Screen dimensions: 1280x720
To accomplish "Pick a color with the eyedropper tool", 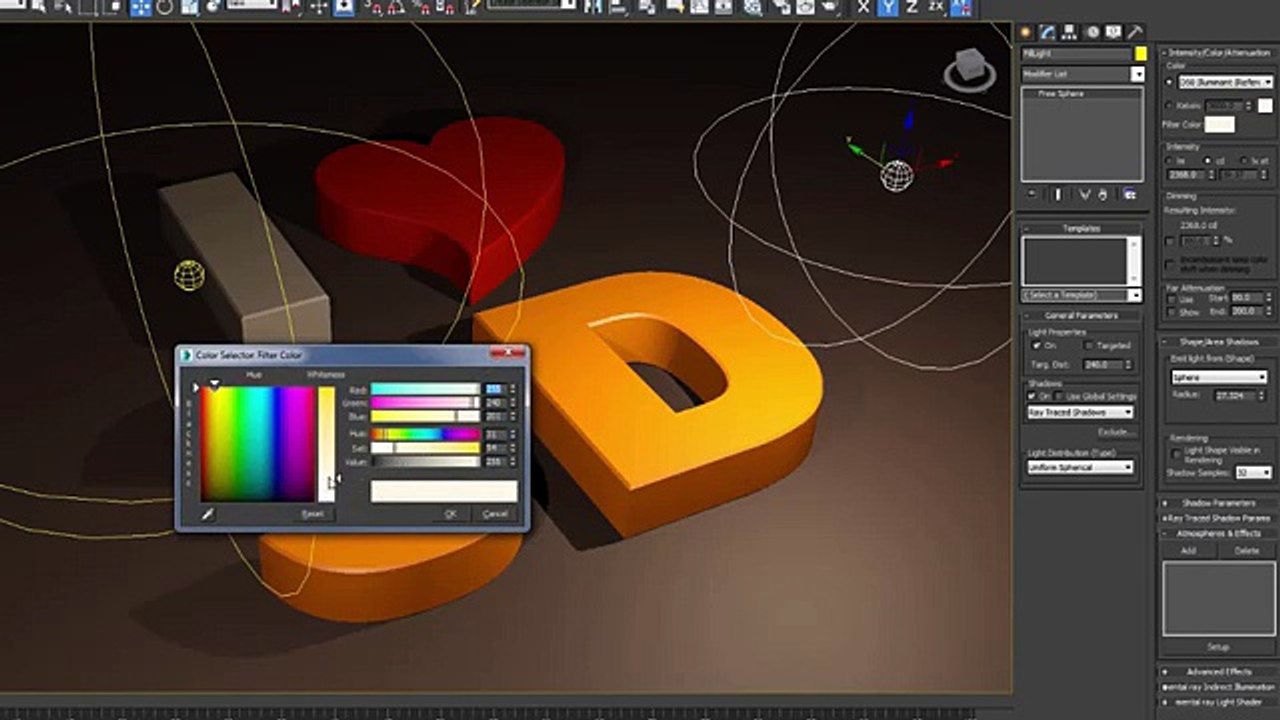I will tap(209, 514).
